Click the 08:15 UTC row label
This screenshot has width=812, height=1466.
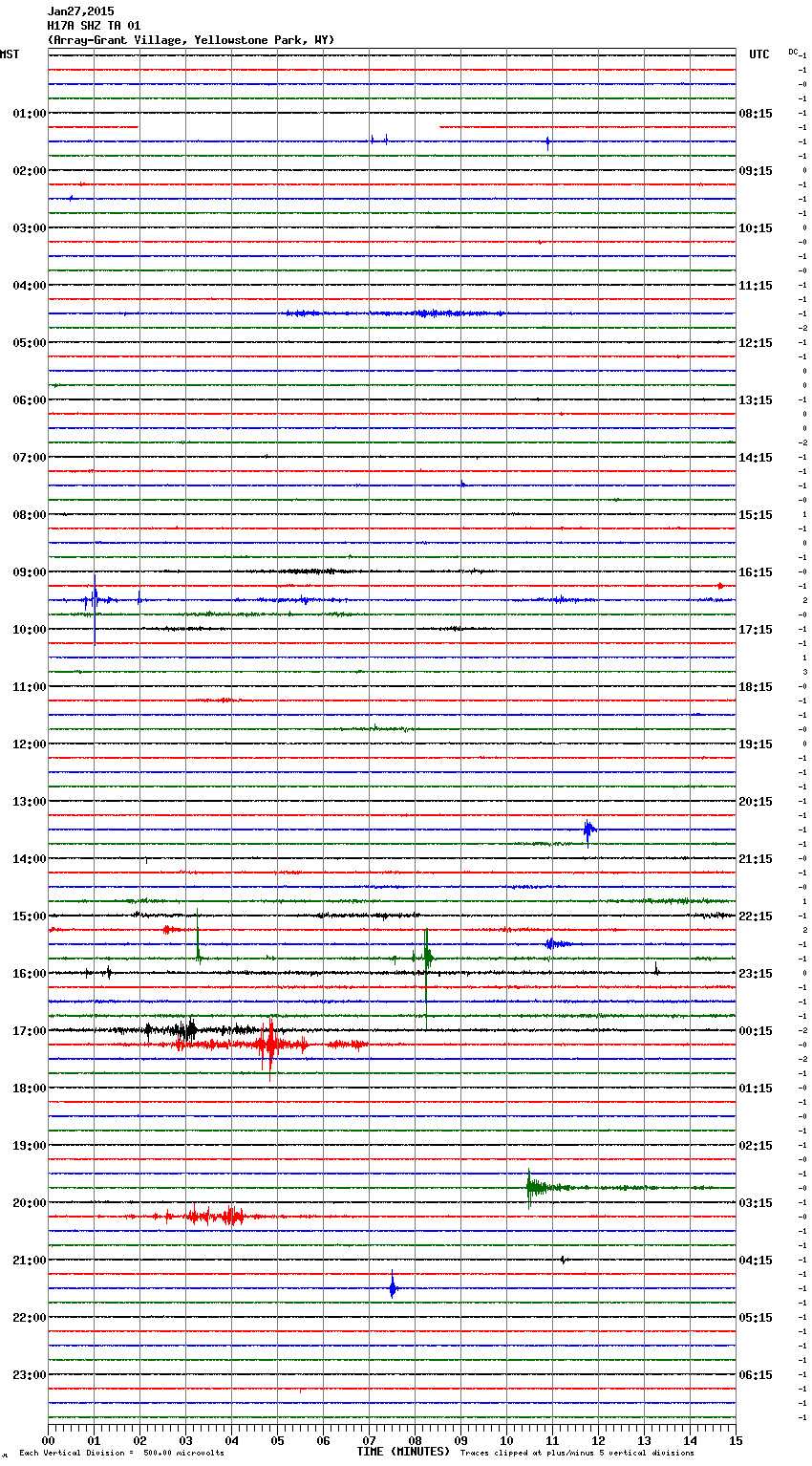pos(756,114)
